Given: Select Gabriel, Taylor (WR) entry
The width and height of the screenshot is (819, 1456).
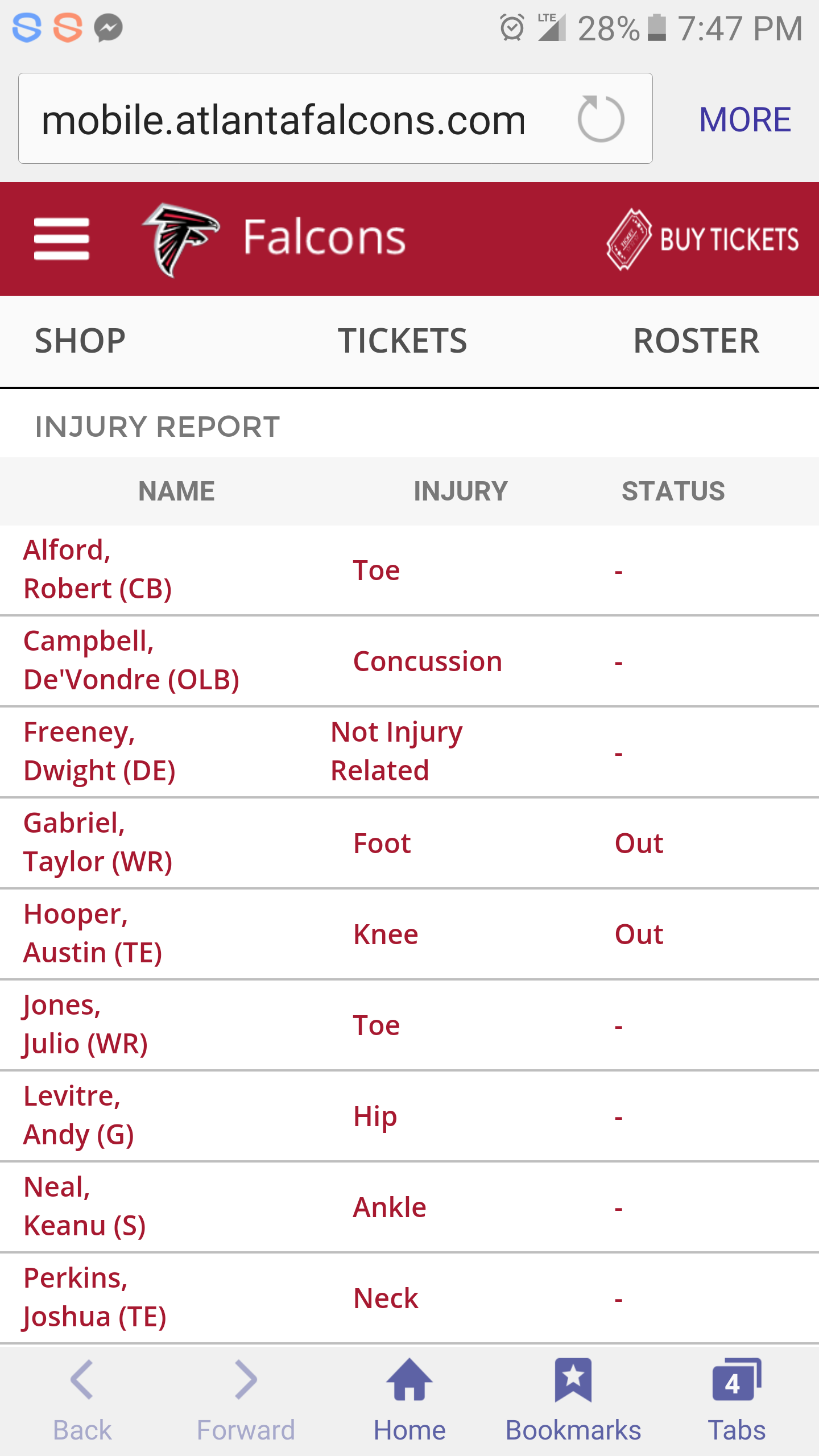Looking at the screenshot, I should [98, 842].
